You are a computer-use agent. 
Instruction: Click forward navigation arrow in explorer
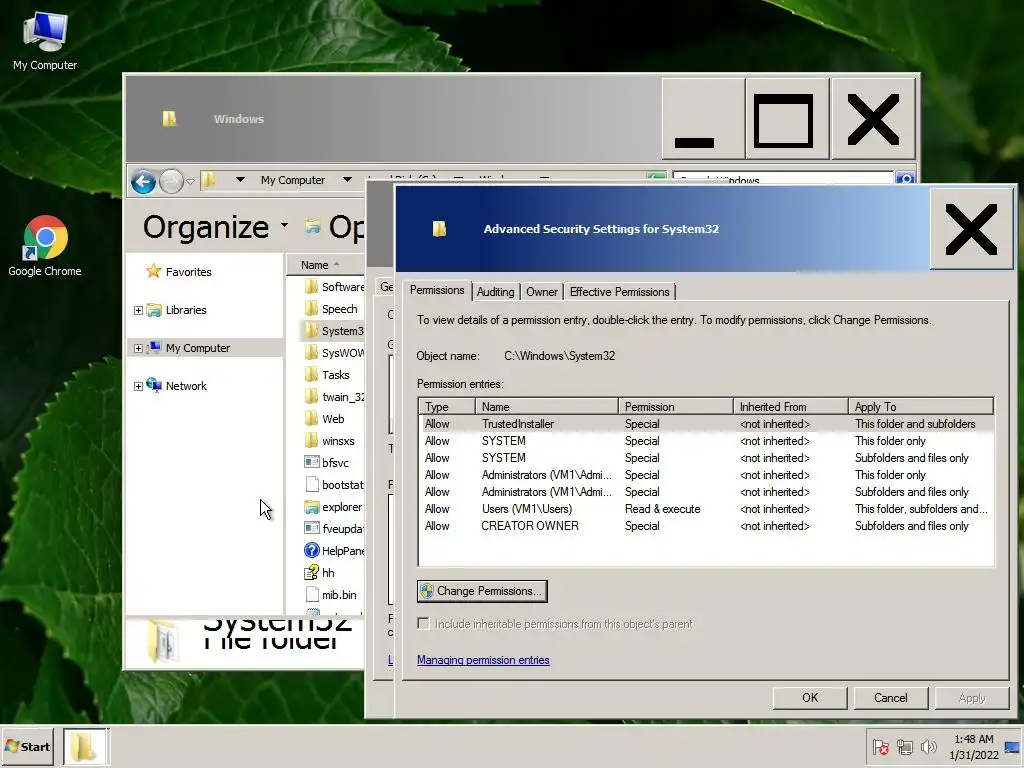pos(171,181)
